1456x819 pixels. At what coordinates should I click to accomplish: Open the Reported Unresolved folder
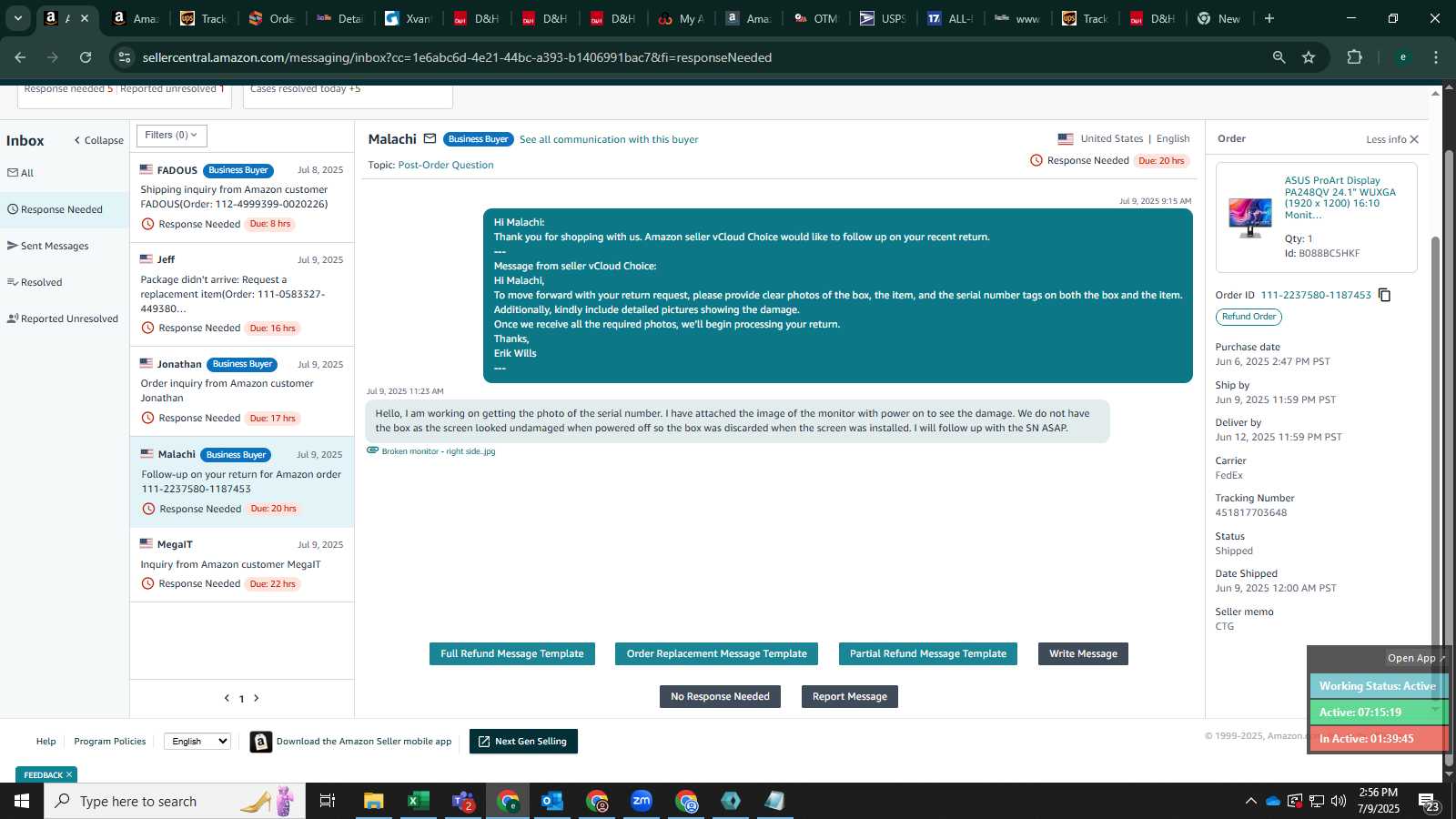pos(63,318)
